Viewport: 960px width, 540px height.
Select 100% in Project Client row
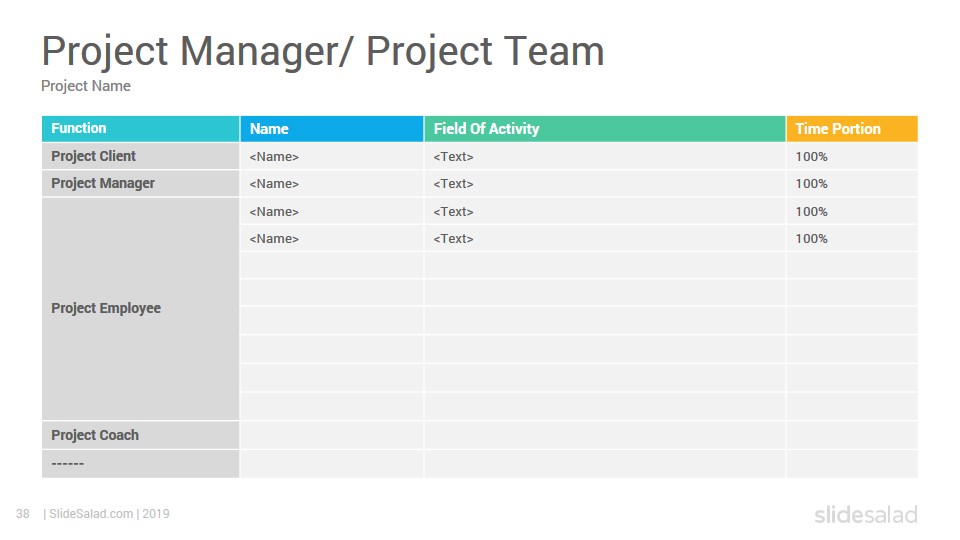811,157
